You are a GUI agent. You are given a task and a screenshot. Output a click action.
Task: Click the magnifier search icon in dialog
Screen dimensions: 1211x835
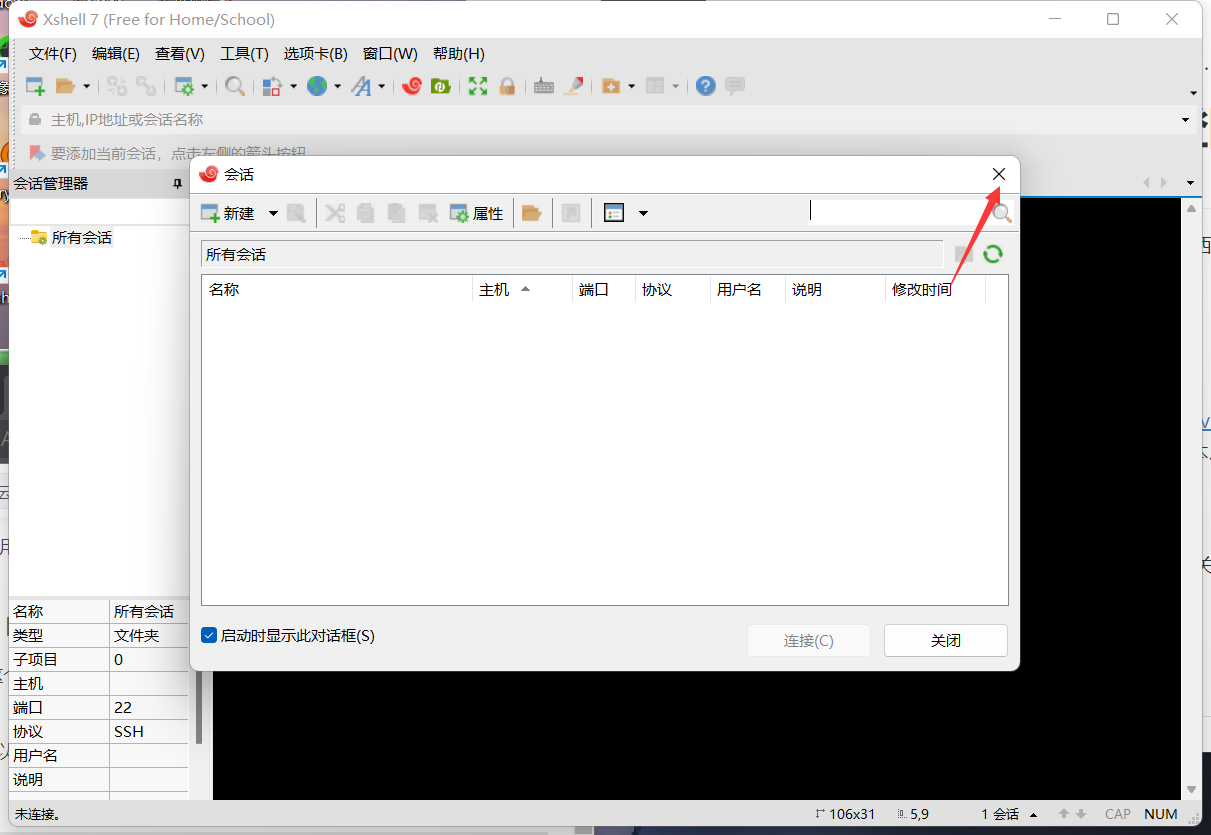(1002, 213)
